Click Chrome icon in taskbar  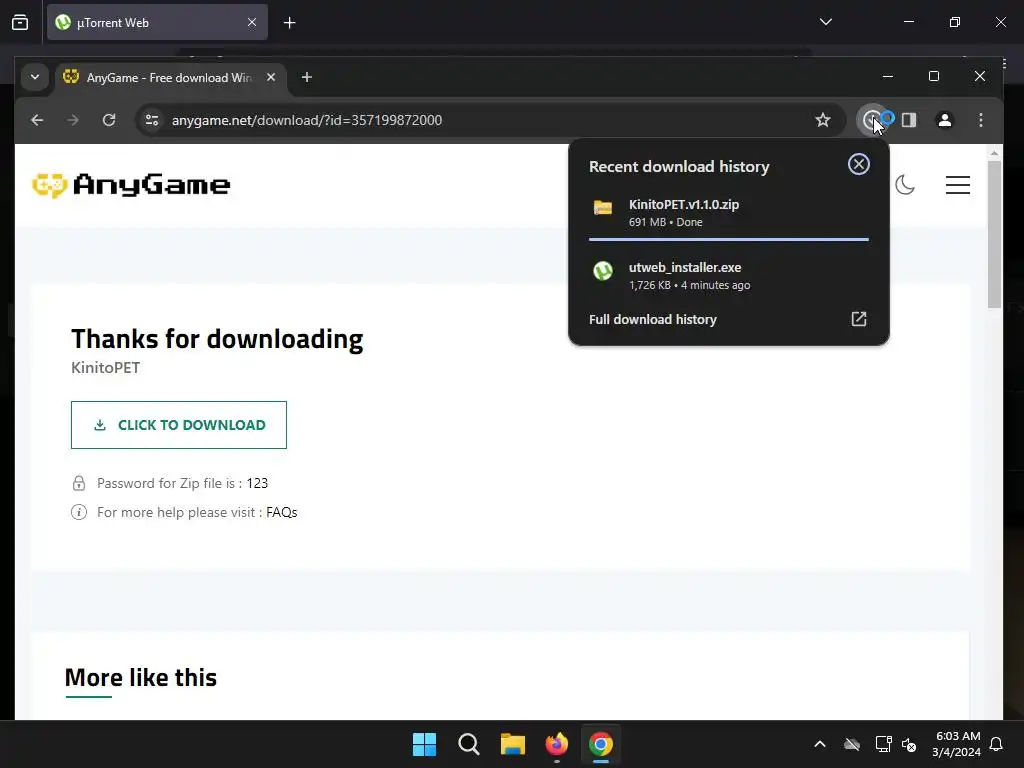coord(601,744)
